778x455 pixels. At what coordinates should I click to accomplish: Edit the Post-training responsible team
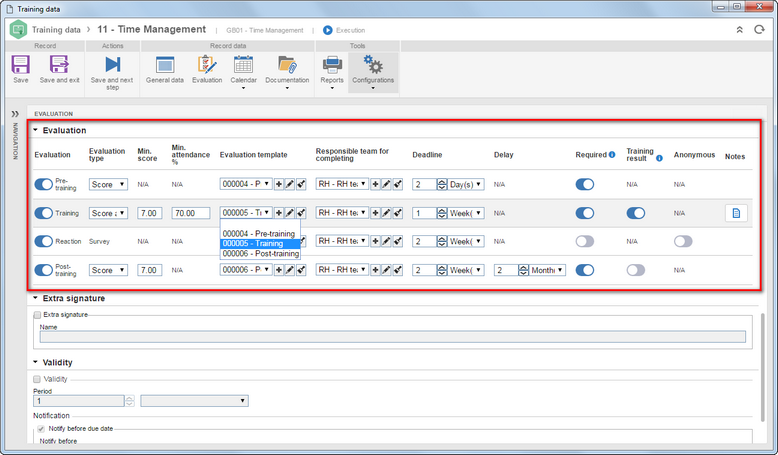pos(387,270)
